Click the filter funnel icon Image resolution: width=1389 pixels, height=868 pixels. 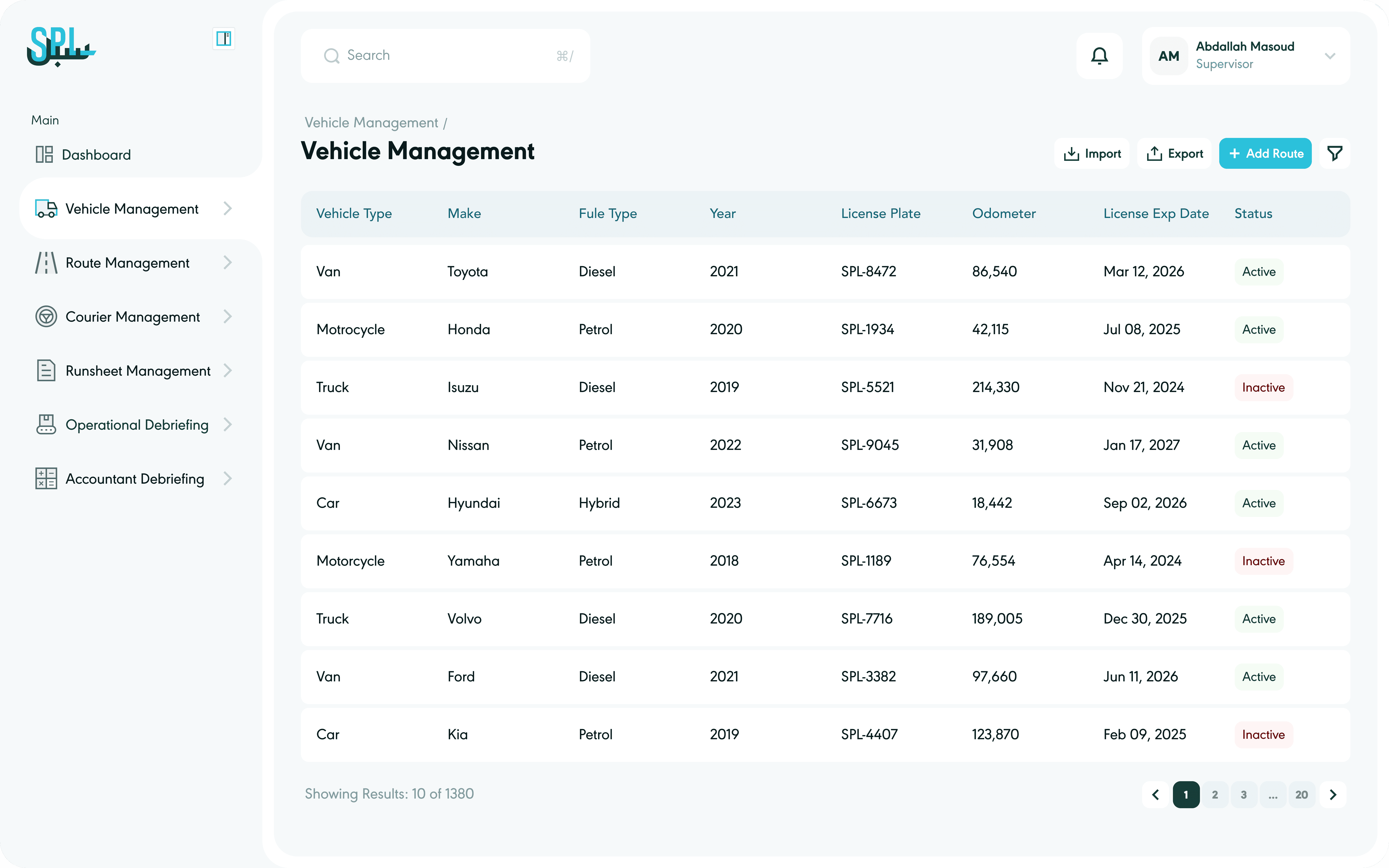click(1335, 153)
